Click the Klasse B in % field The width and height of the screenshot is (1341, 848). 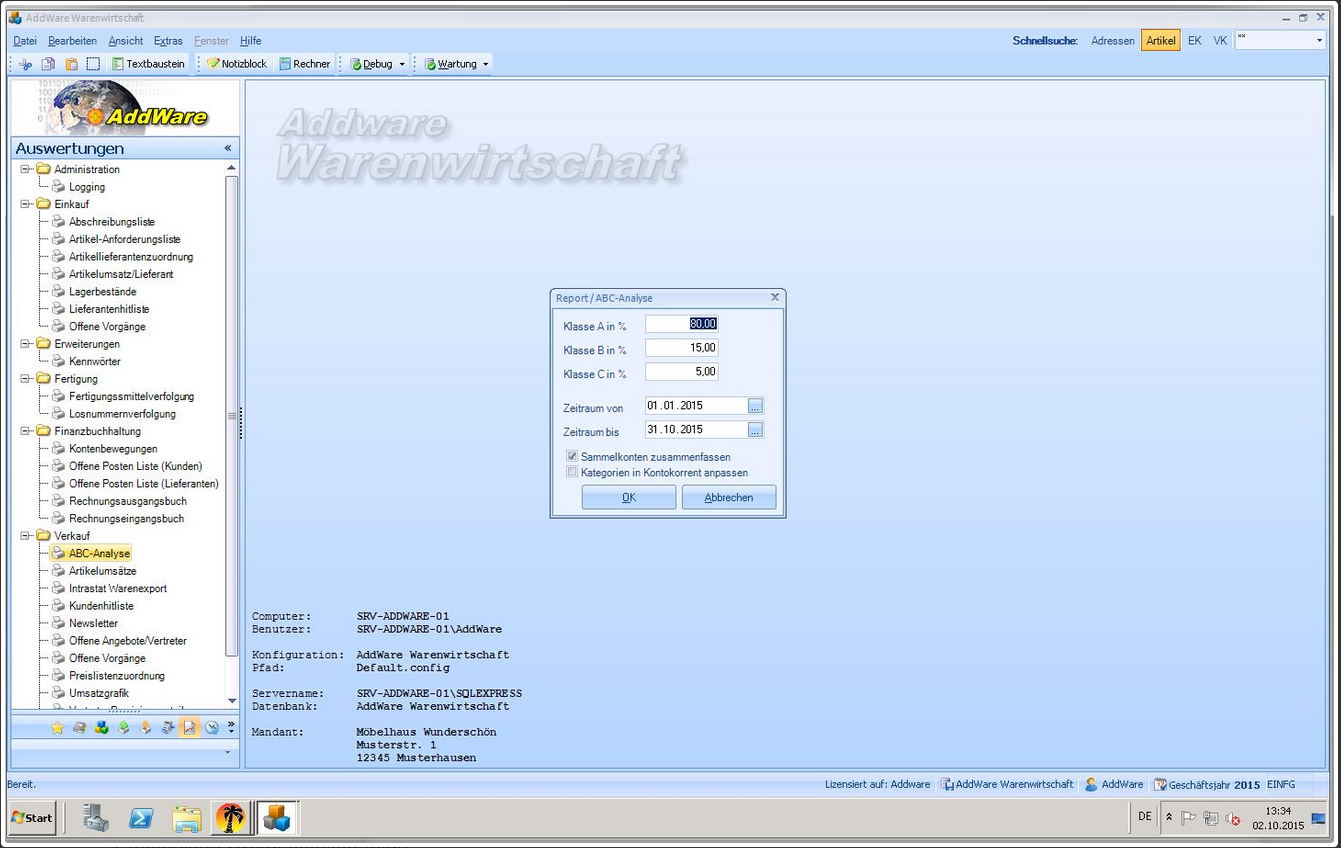point(681,348)
